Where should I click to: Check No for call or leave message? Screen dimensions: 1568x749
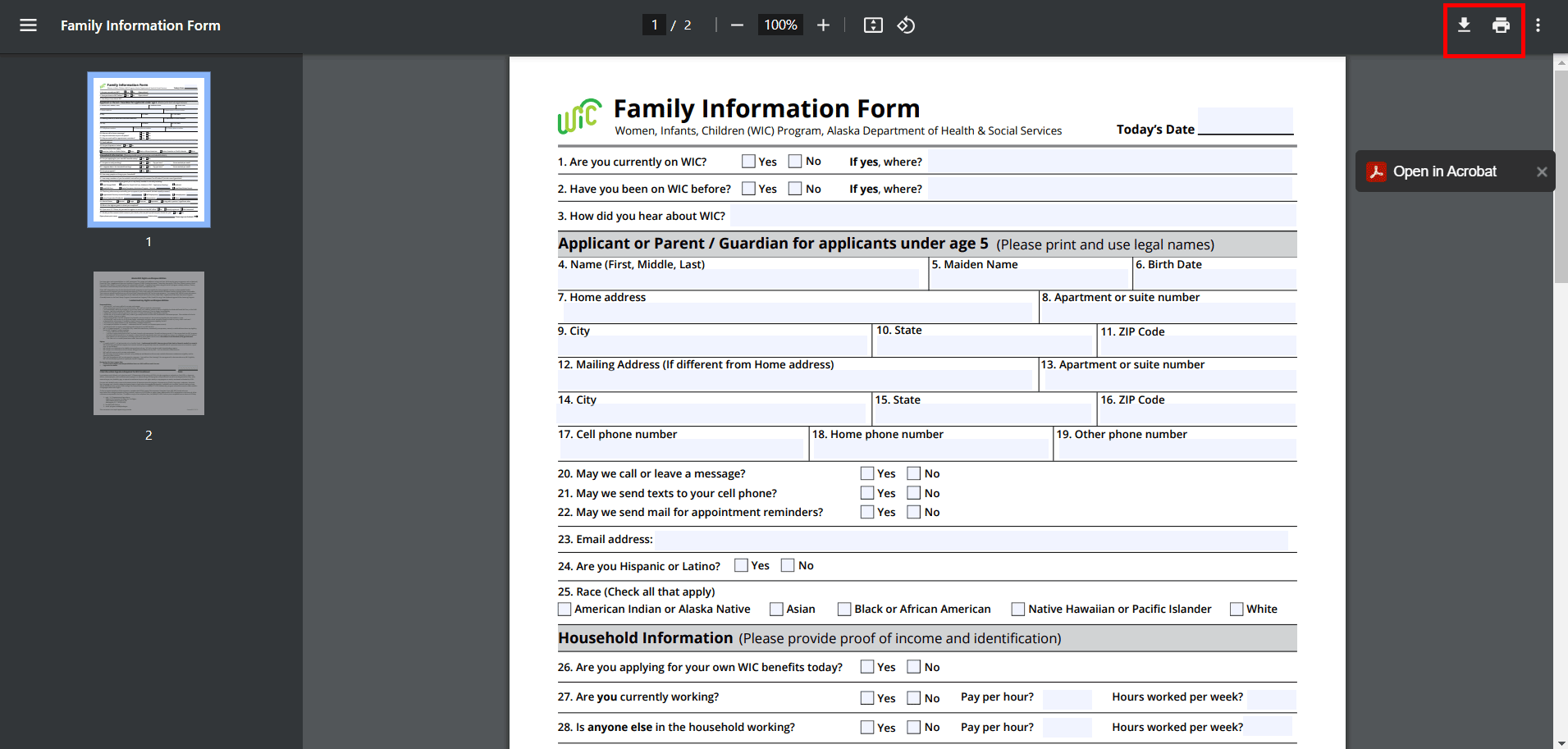coord(914,473)
